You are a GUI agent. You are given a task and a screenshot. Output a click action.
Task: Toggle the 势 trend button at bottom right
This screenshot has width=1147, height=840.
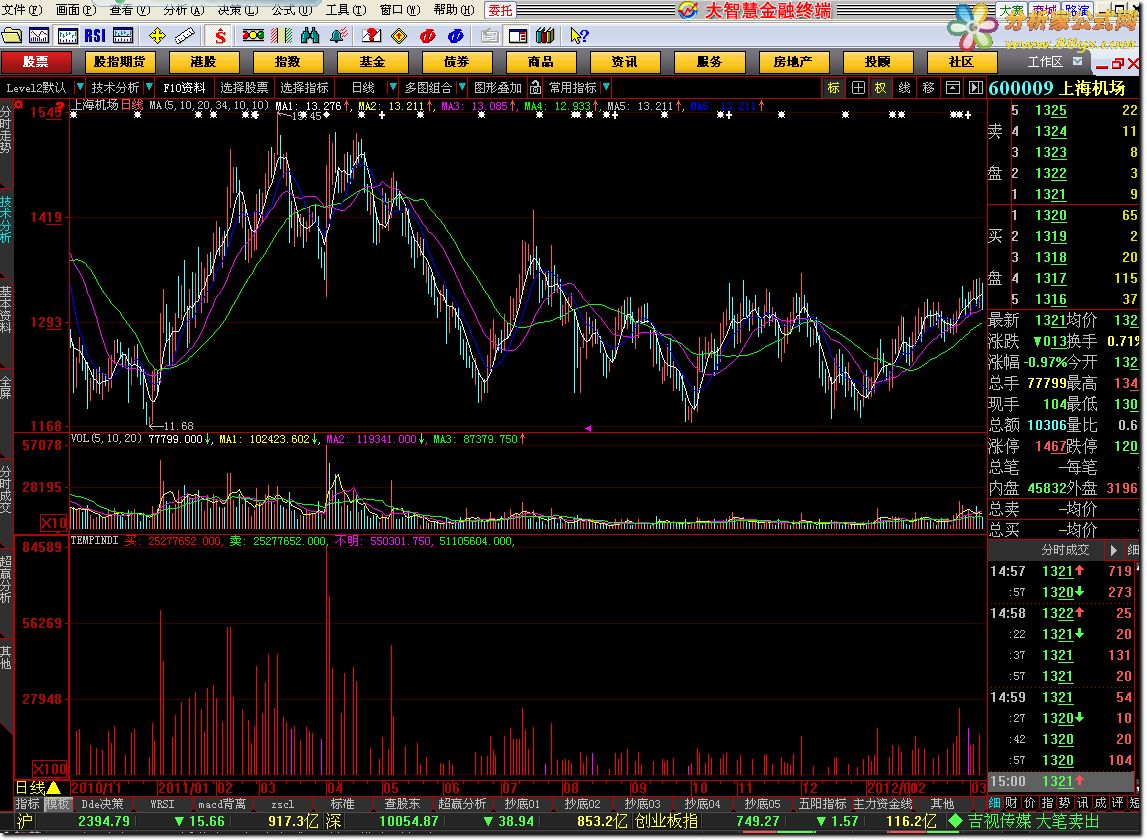pos(1064,803)
